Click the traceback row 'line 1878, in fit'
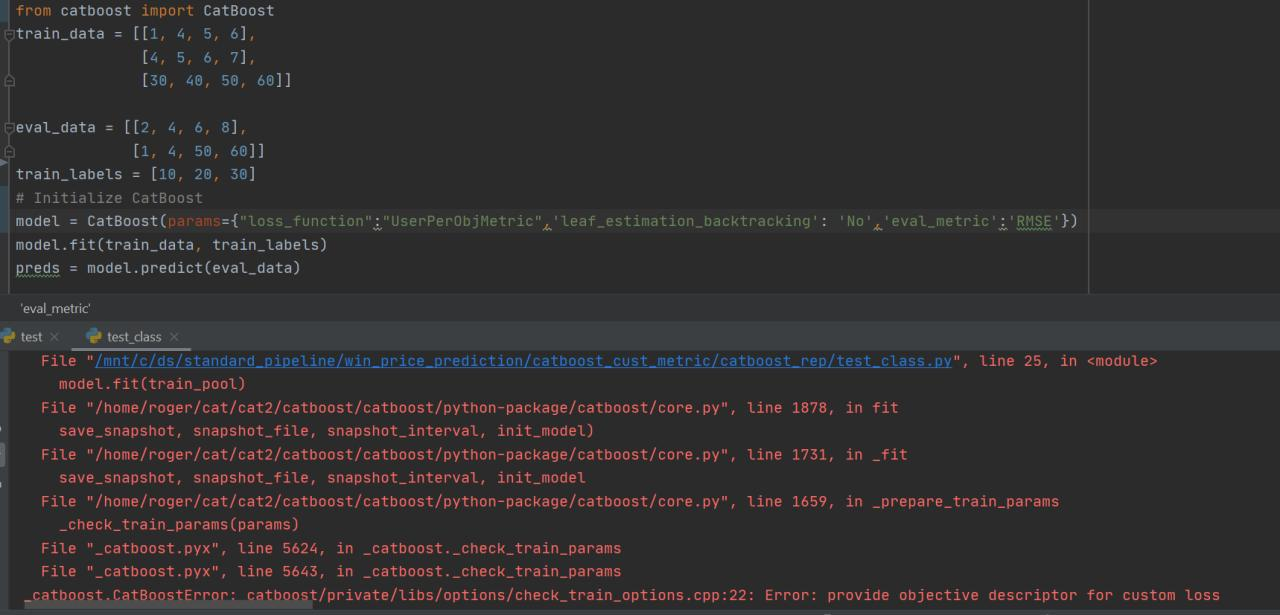Viewport: 1280px width, 615px height. (x=470, y=408)
